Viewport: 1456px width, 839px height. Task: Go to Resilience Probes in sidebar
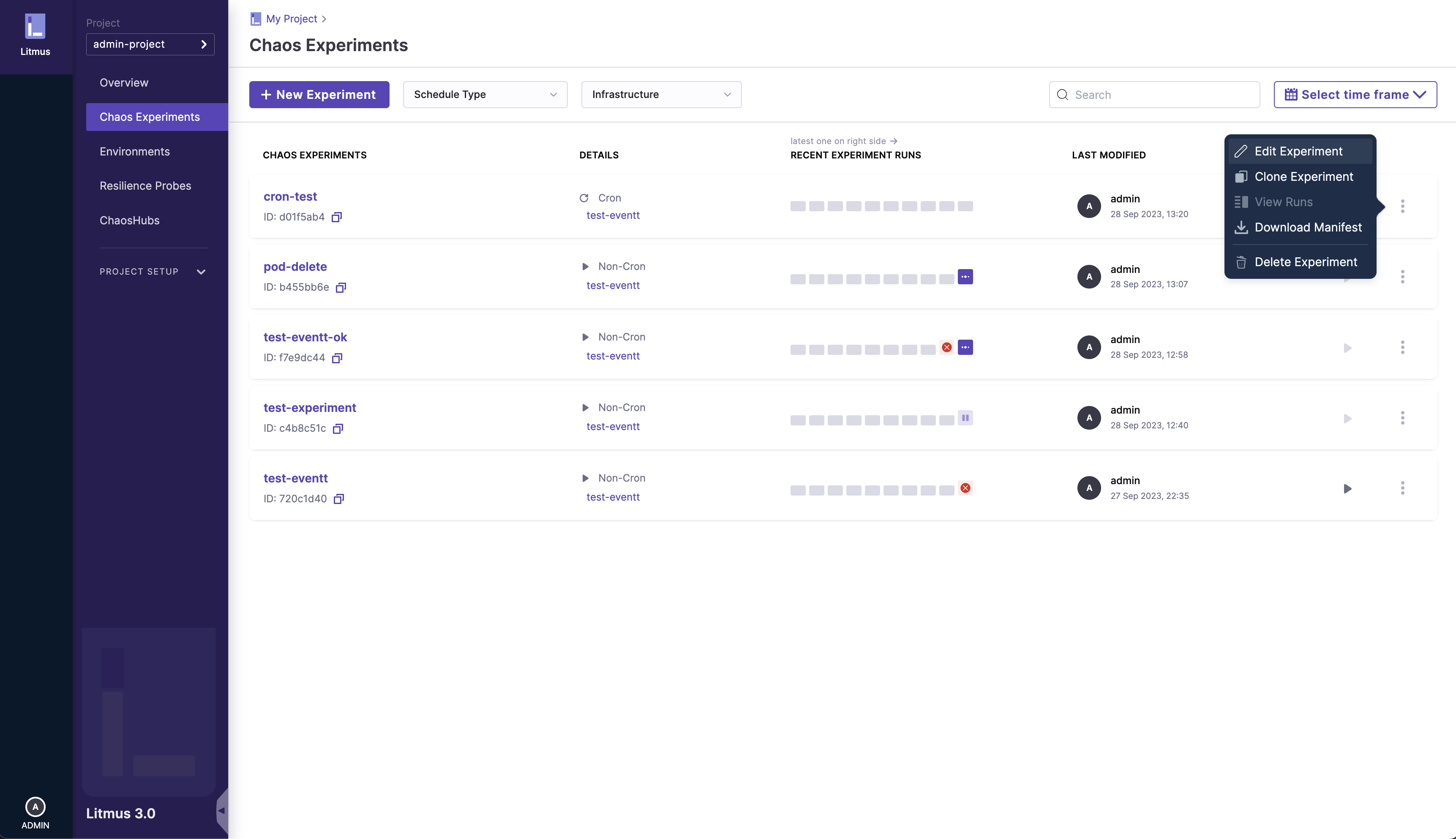pos(145,185)
